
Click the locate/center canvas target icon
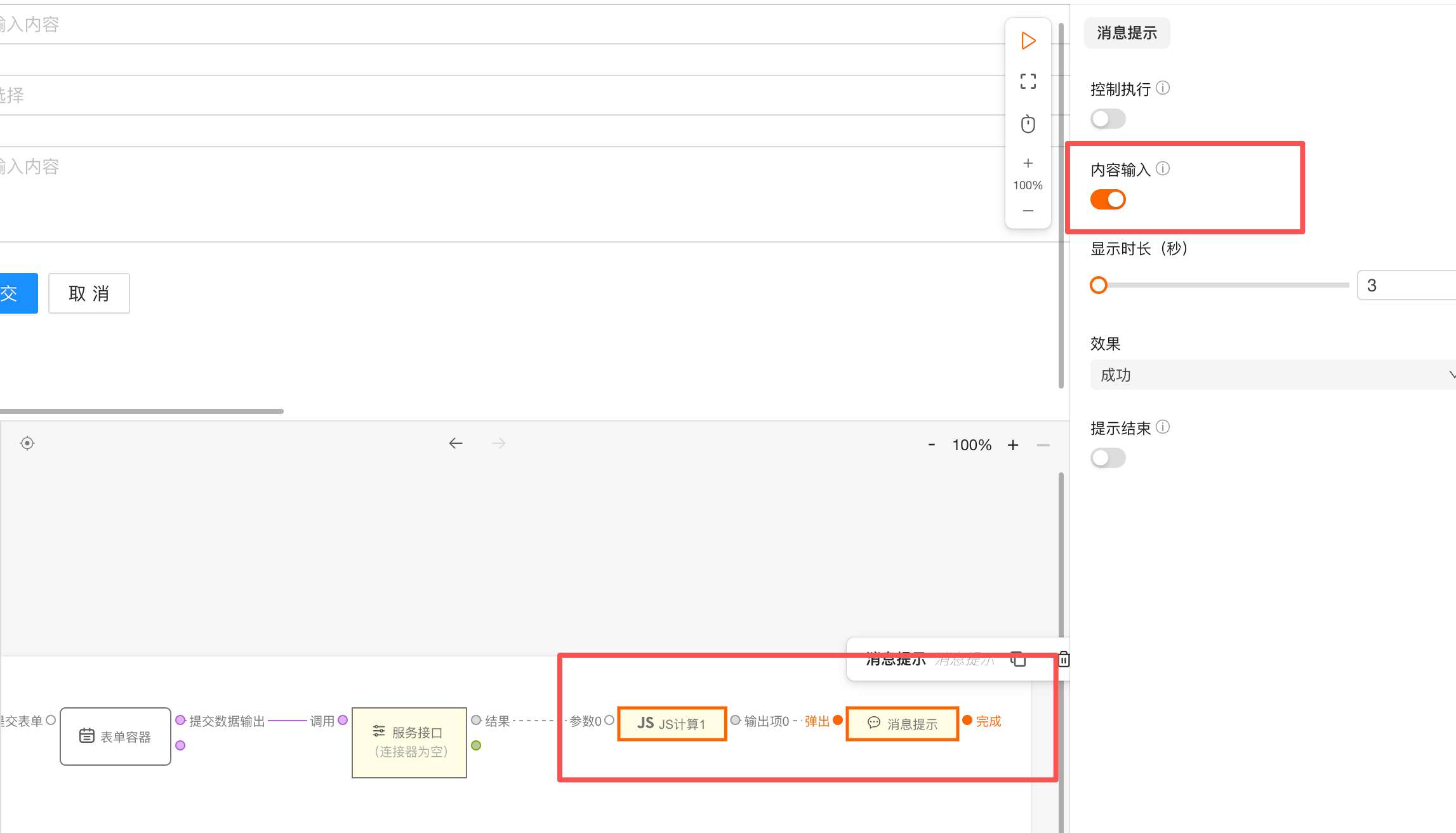(27, 443)
